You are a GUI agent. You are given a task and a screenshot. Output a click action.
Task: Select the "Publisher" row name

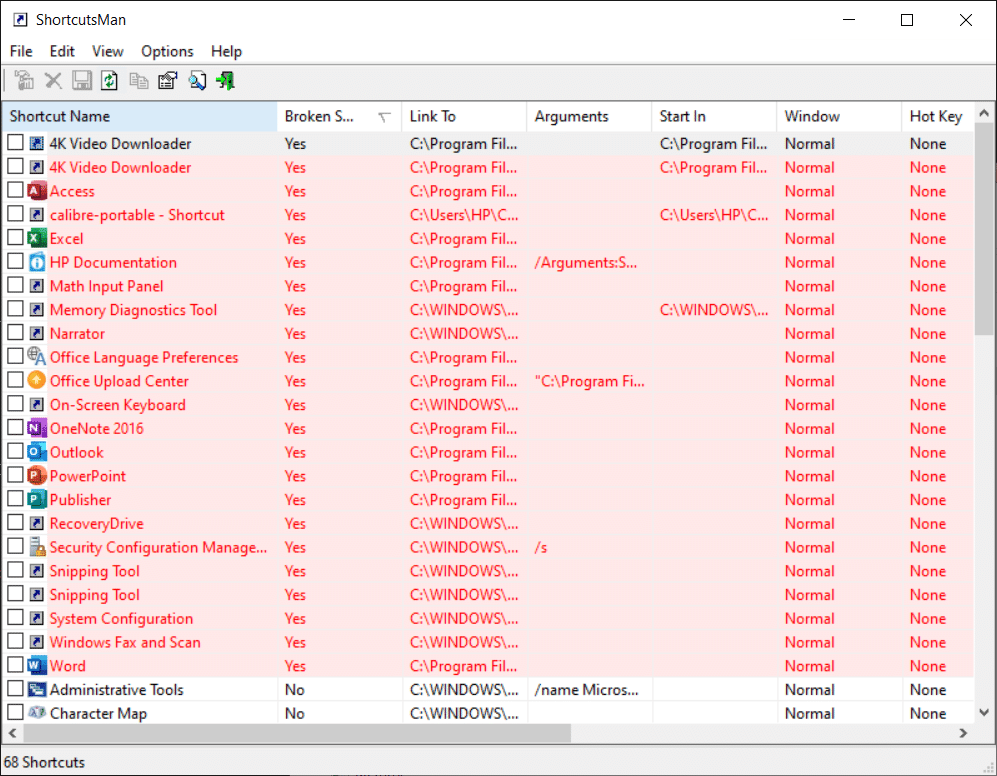click(80, 499)
